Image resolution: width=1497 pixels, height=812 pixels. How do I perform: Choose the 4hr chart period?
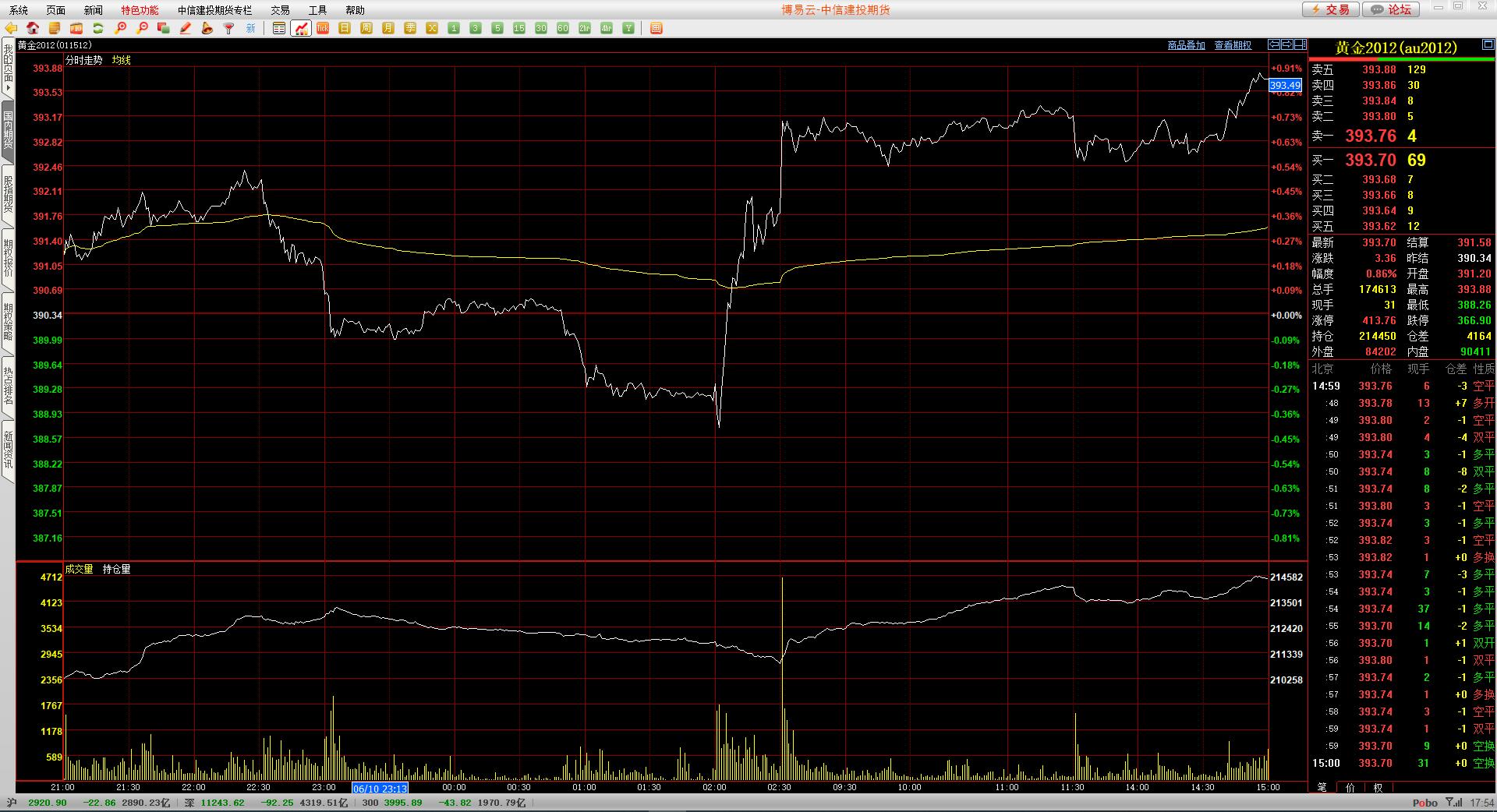tap(607, 28)
